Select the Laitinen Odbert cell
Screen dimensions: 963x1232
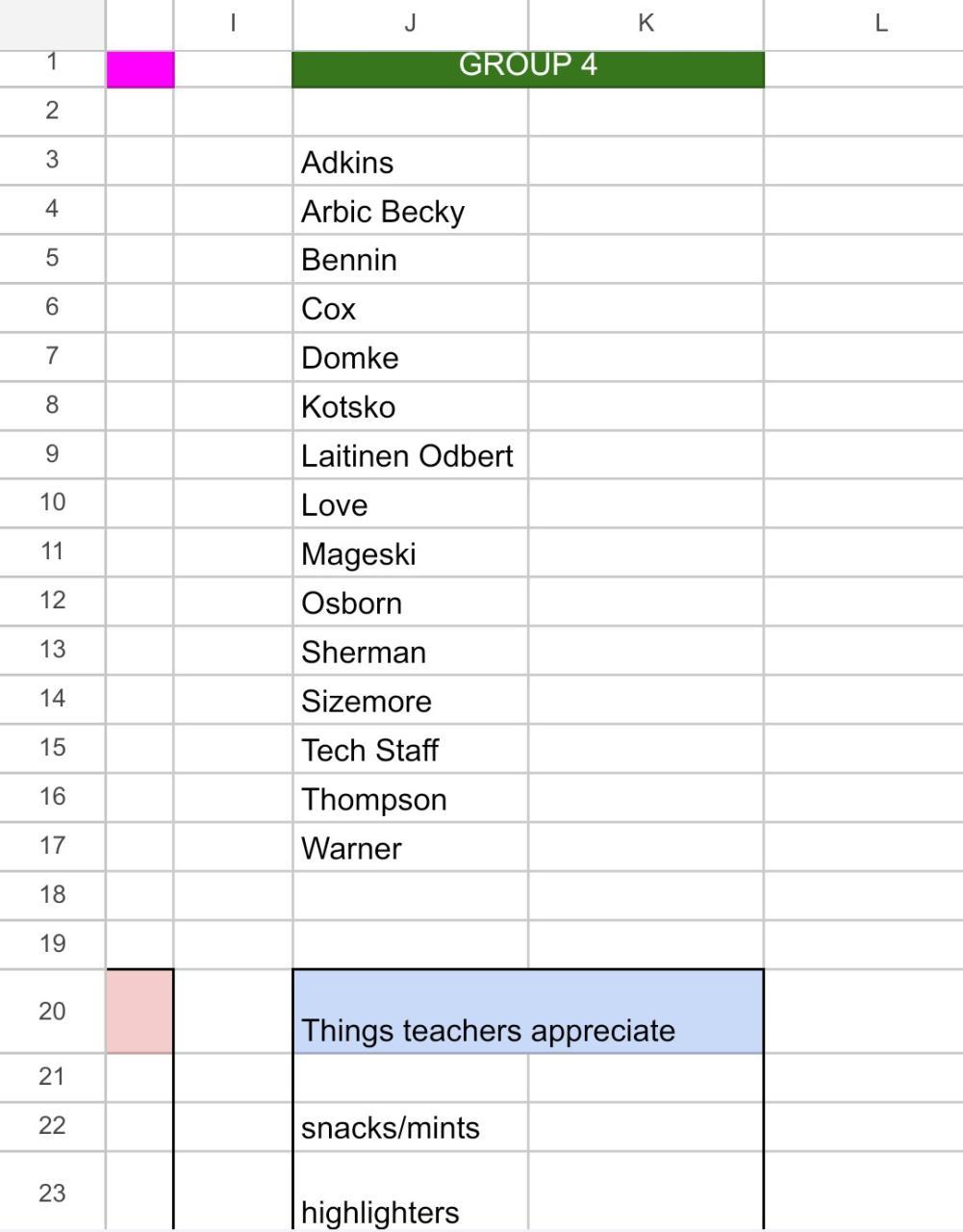410,455
